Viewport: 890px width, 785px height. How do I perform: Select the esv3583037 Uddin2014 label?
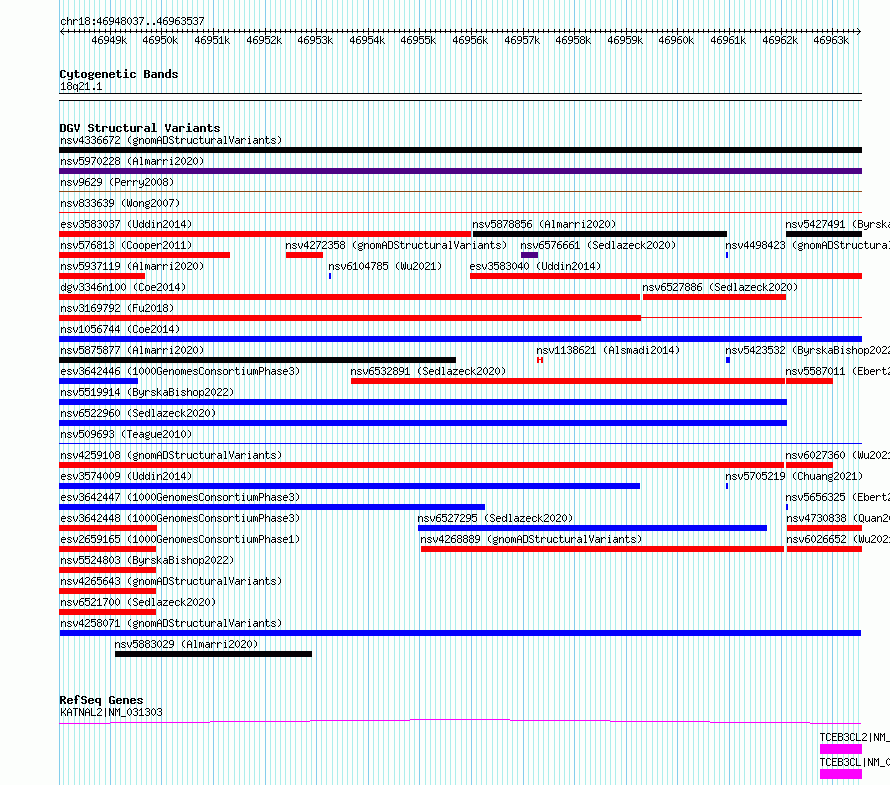point(126,224)
